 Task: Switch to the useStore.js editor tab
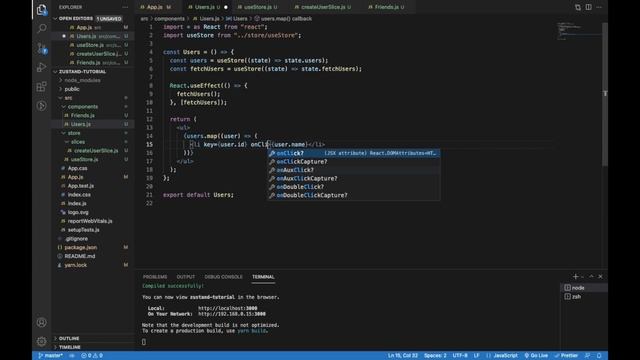257,7
